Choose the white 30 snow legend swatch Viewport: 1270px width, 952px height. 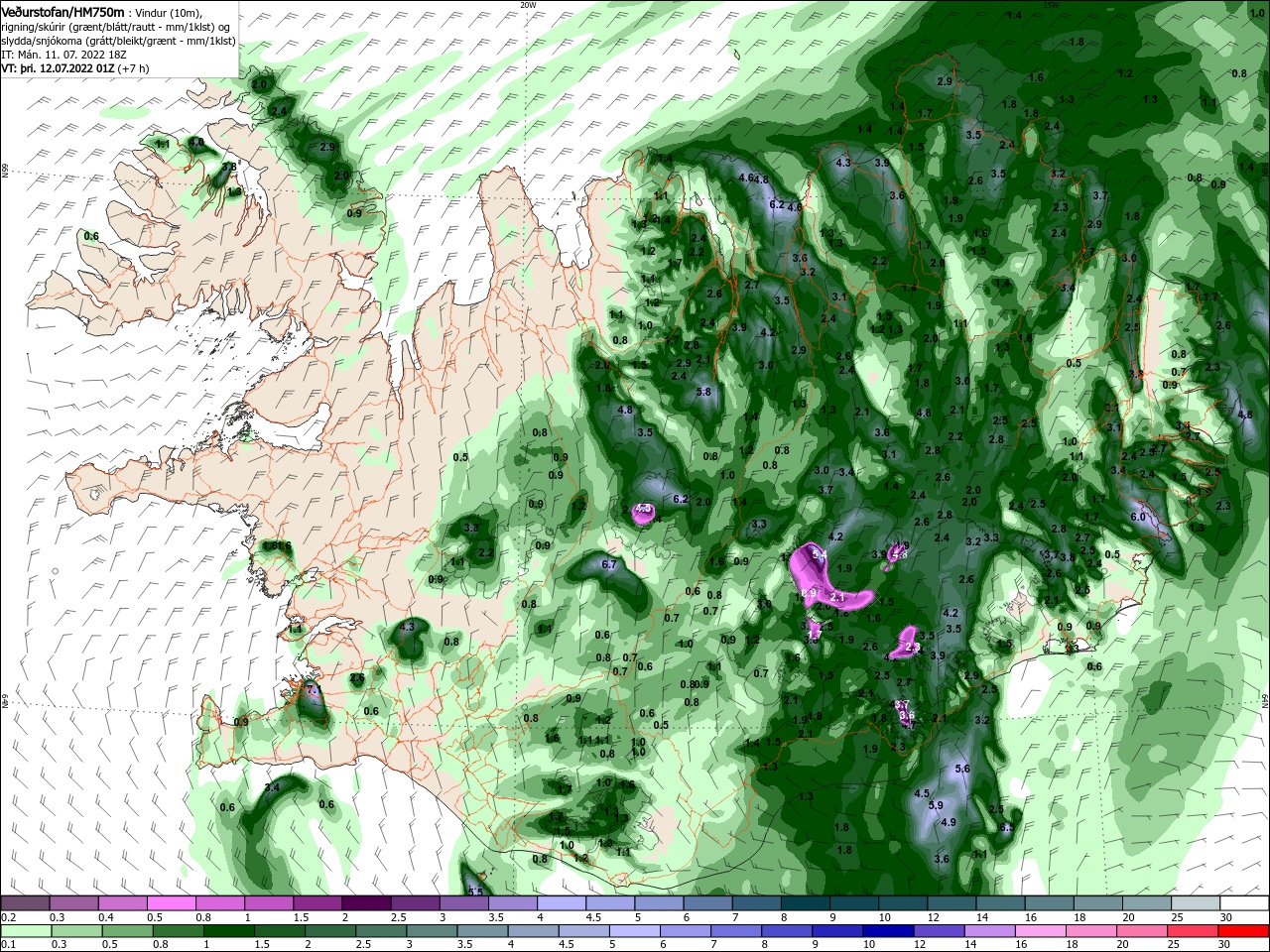pos(1244,903)
